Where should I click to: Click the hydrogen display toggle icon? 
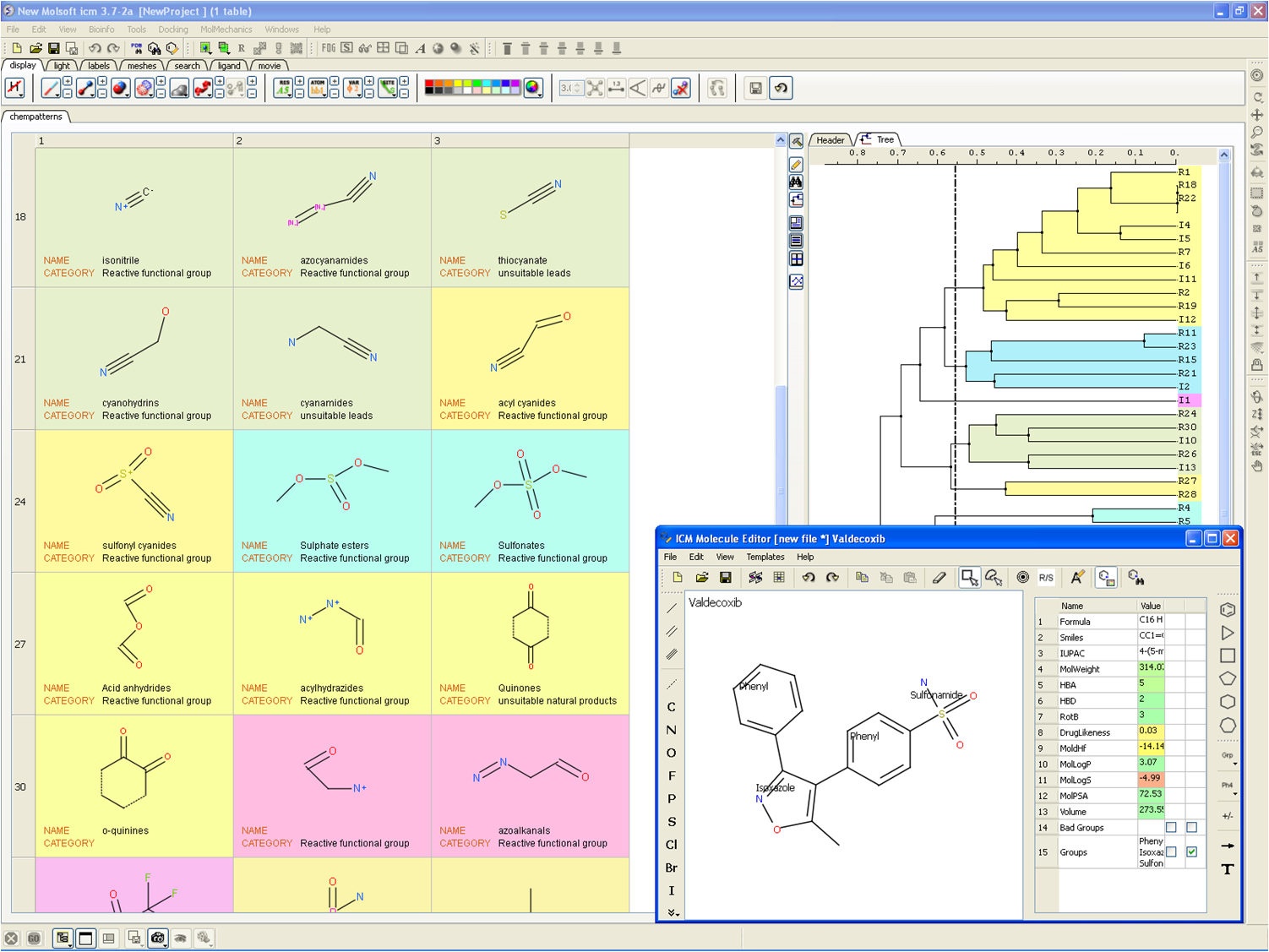pyautogui.click(x=15, y=88)
